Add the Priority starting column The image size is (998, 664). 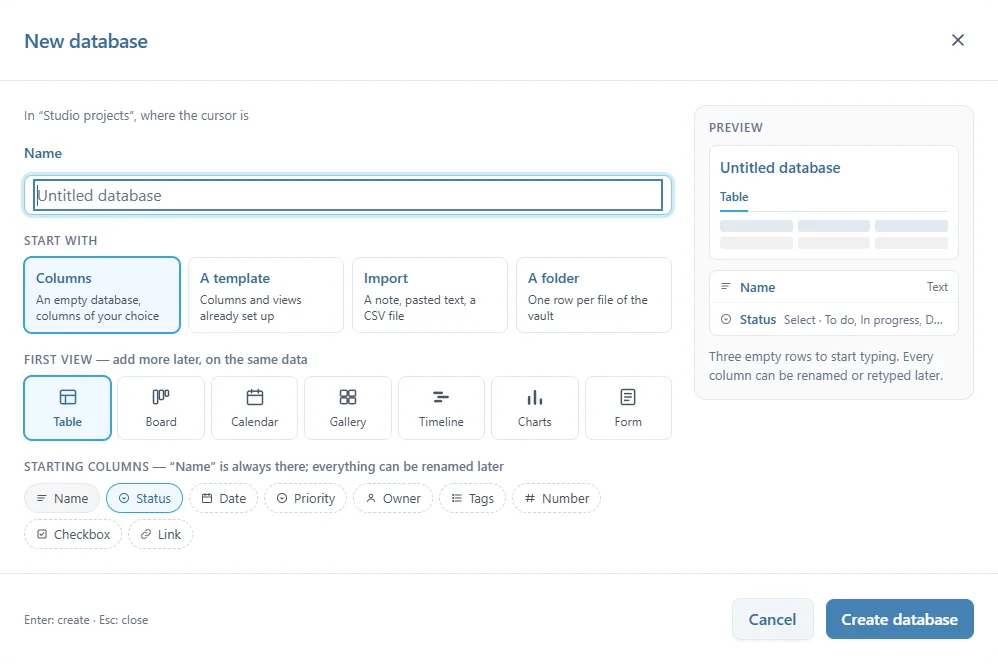pos(306,498)
